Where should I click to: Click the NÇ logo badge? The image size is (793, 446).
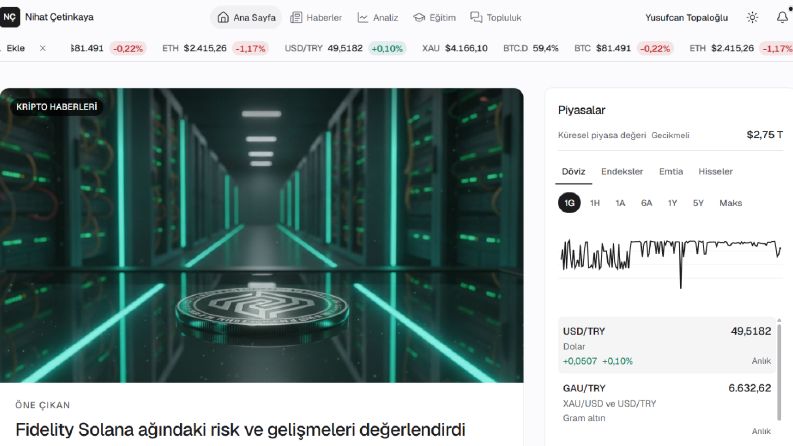(x=10, y=17)
